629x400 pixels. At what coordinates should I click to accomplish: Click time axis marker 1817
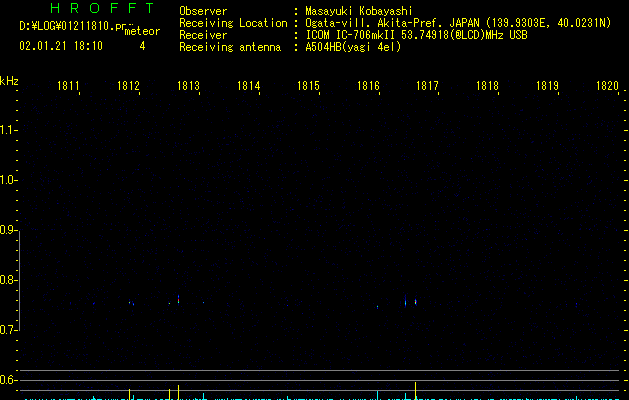427,86
